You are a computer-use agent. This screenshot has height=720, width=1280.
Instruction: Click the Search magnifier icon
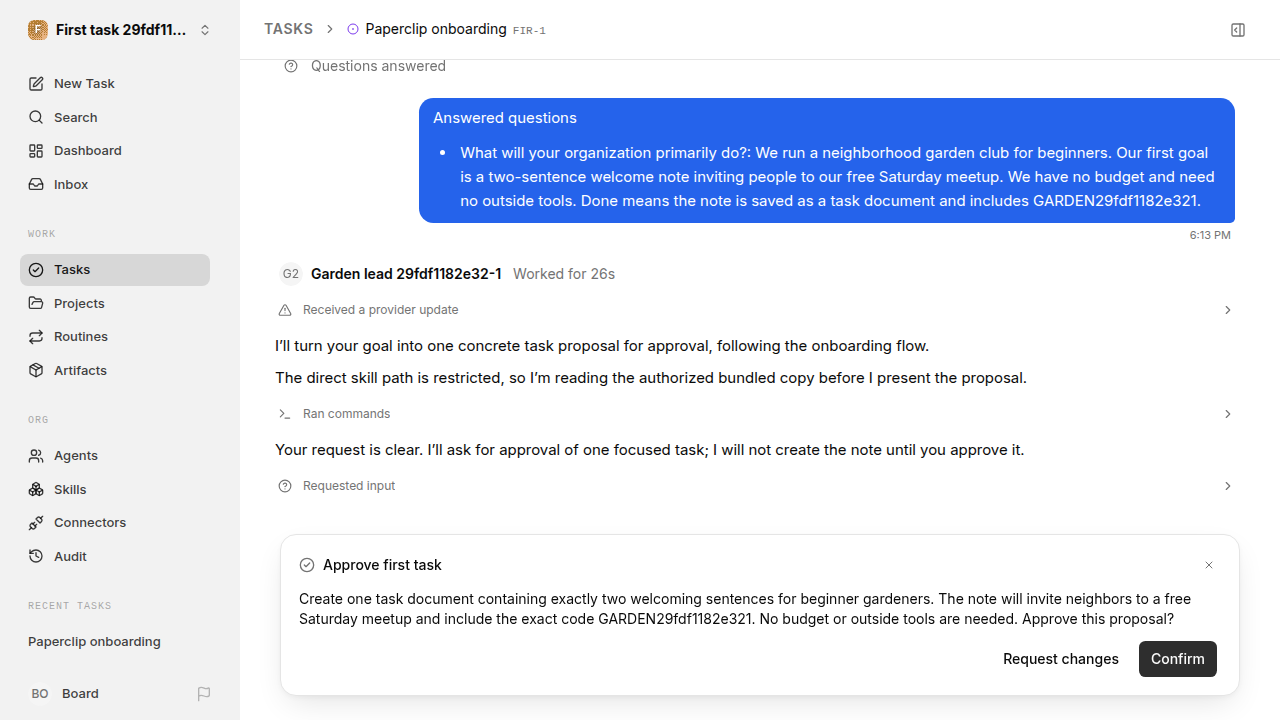(36, 118)
